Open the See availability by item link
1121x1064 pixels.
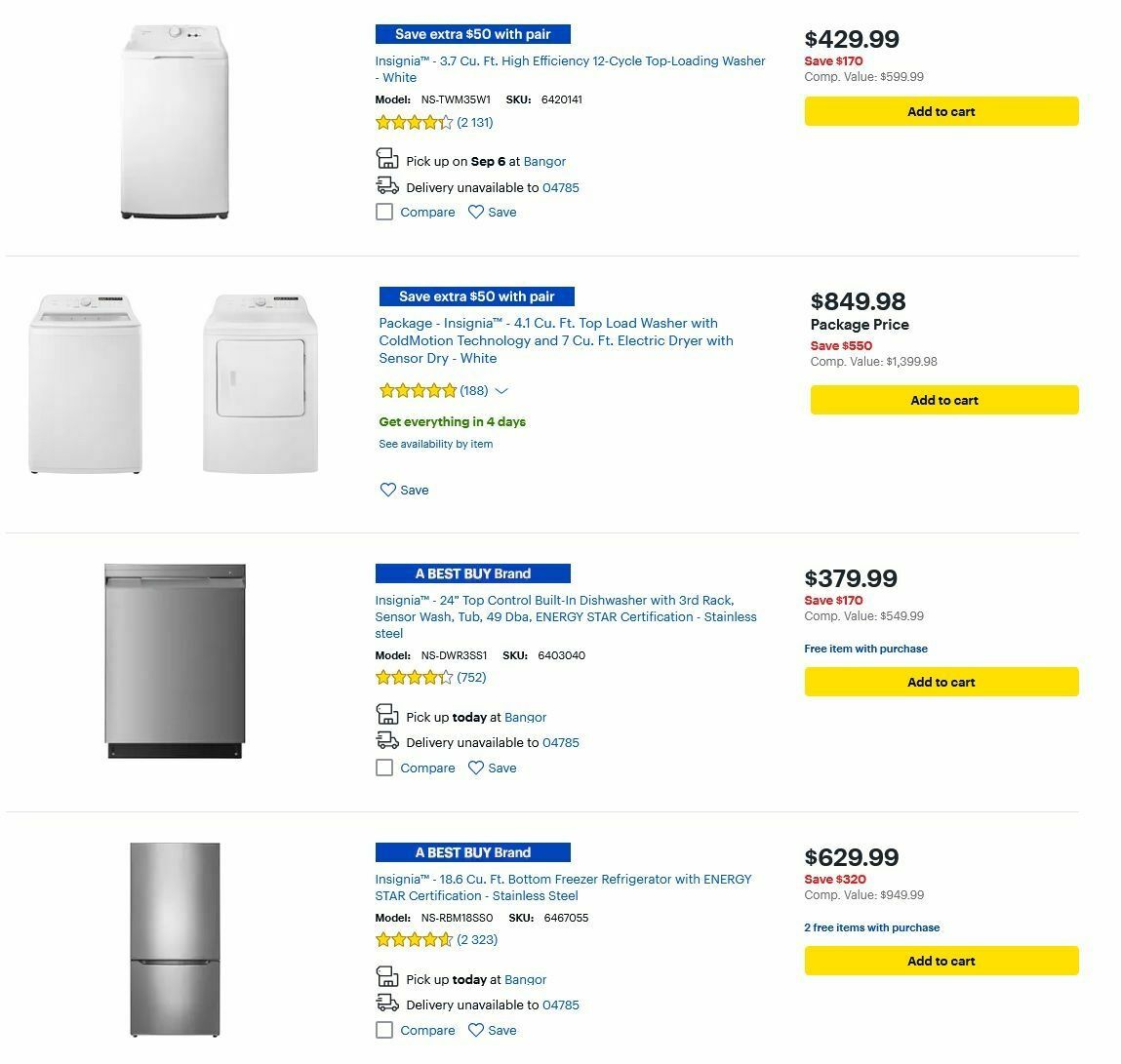click(x=435, y=444)
